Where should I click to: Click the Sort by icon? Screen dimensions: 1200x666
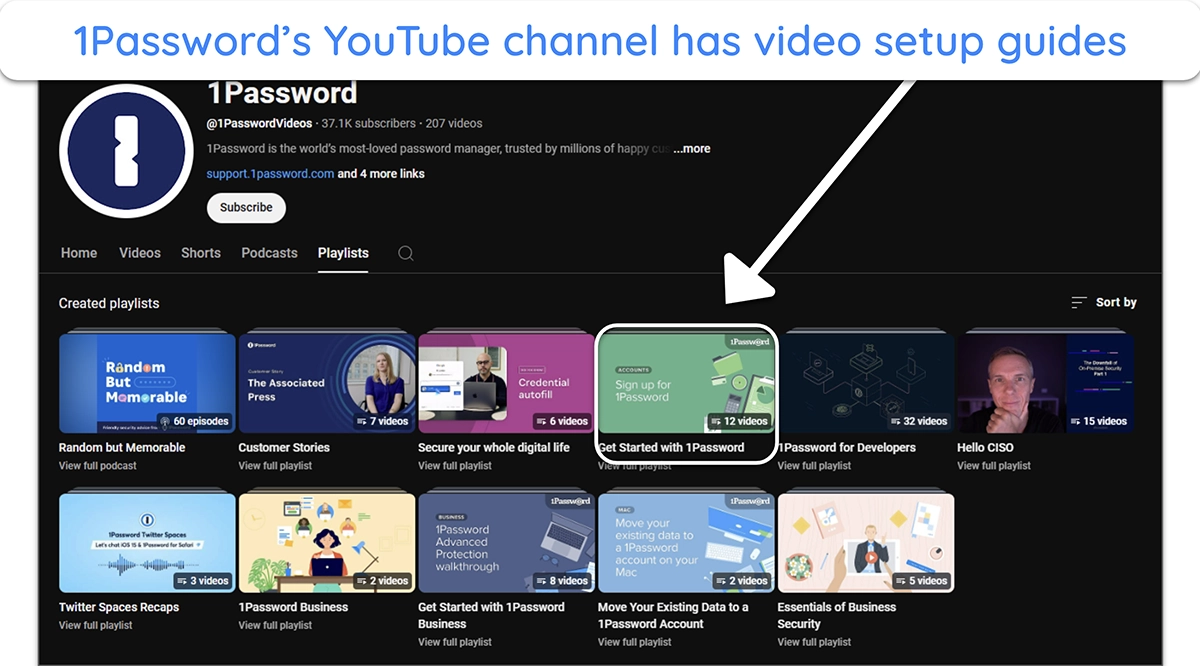click(1079, 302)
